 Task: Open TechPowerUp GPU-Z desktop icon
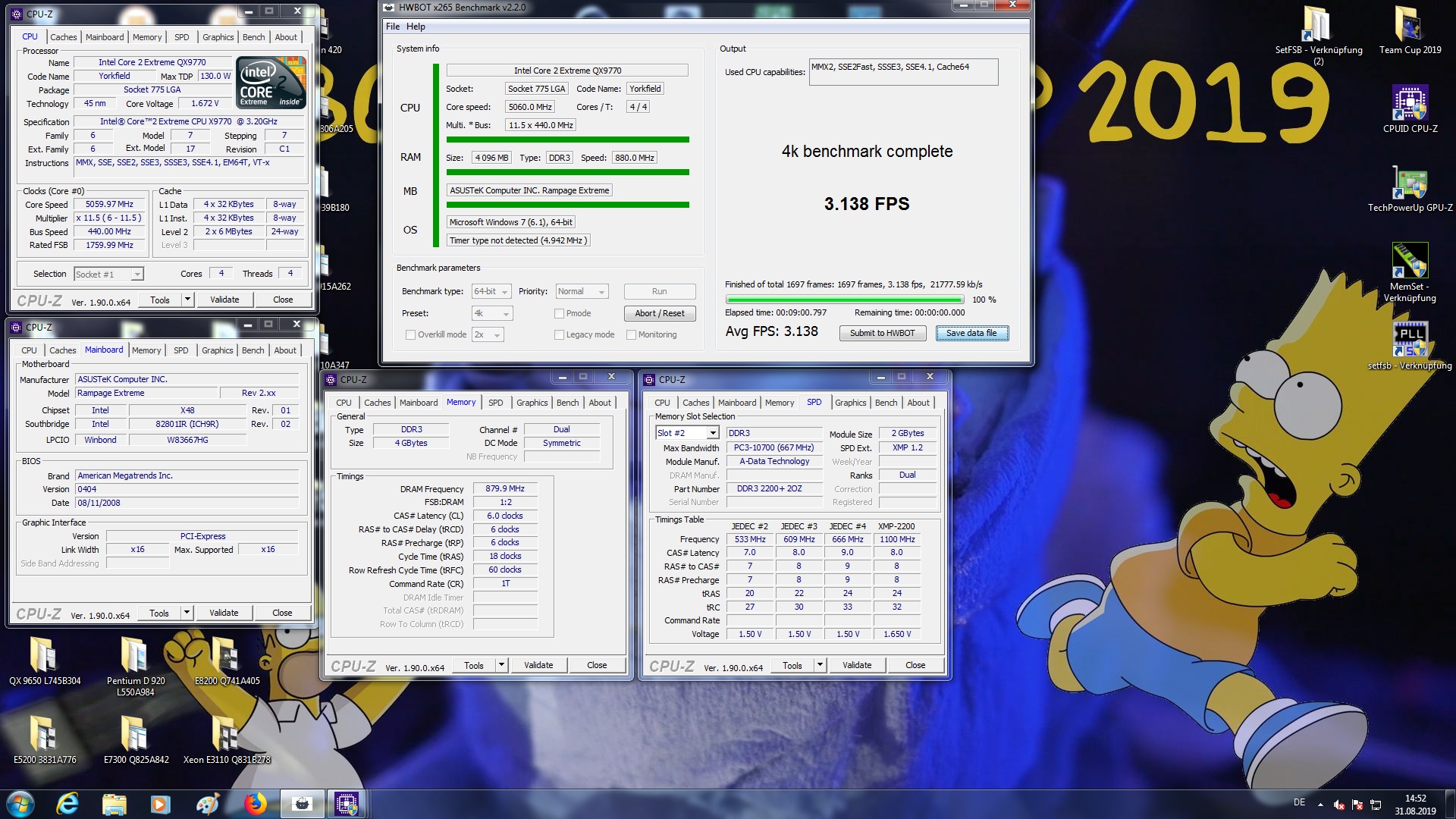pyautogui.click(x=1410, y=188)
